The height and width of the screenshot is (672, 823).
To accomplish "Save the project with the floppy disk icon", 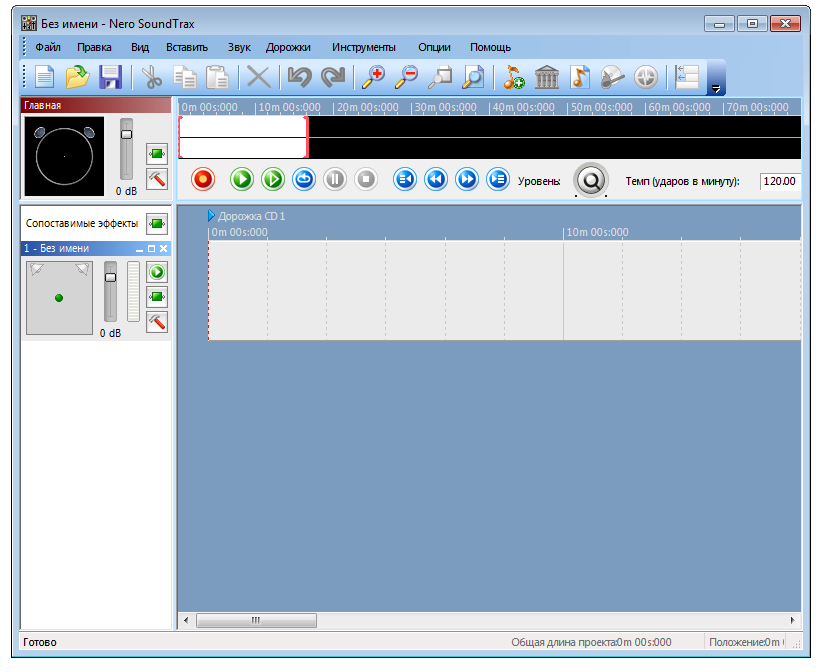I will point(110,77).
